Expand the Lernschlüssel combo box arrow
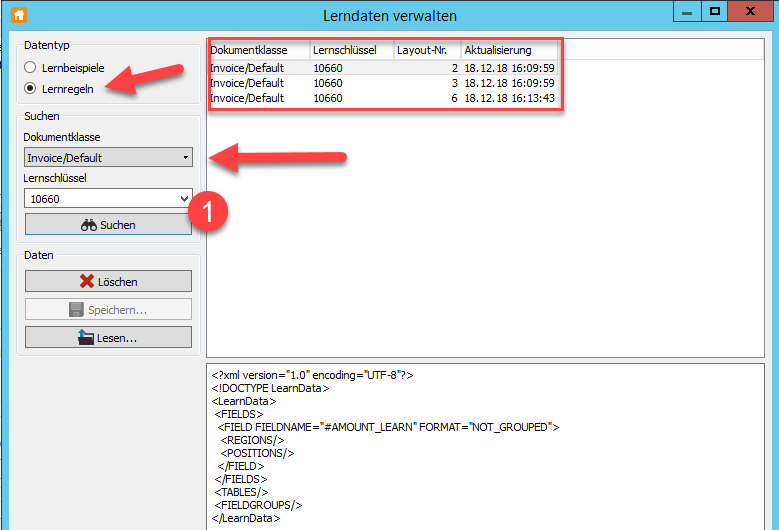Image resolution: width=779 pixels, height=530 pixels. (x=183, y=199)
